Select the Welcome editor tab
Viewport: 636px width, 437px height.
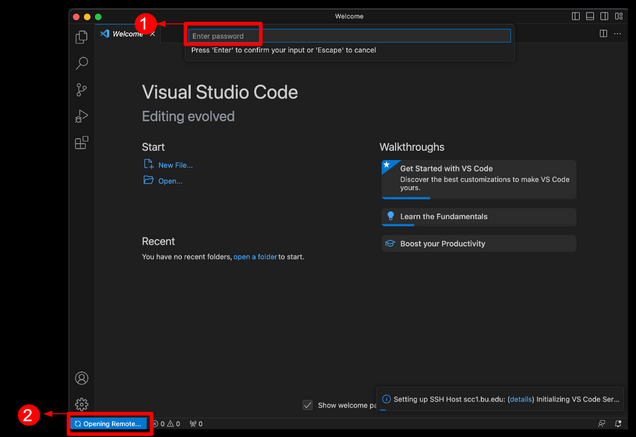127,34
